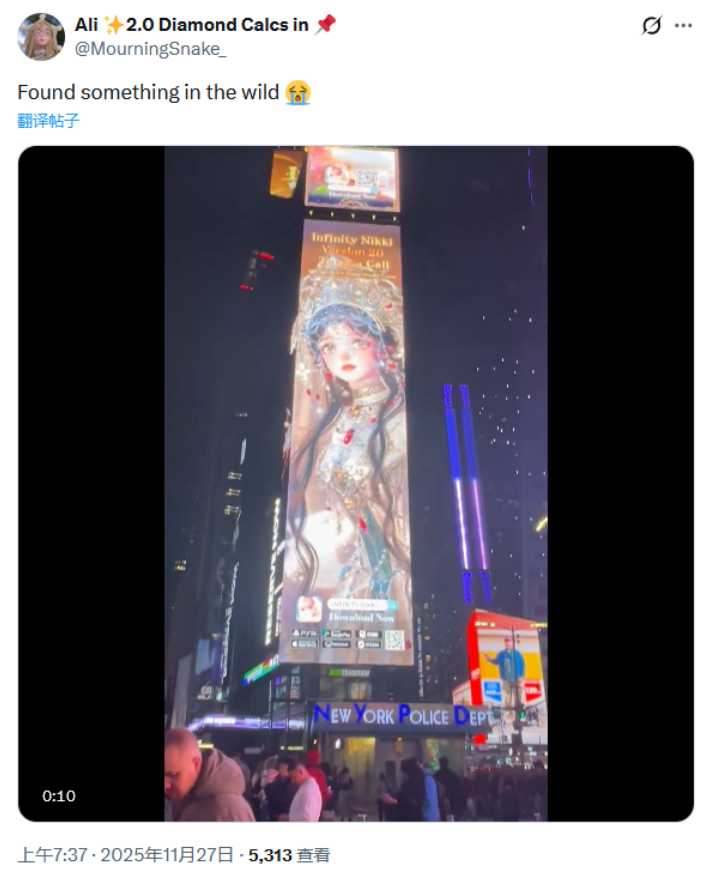Click the crying face emoji in post
The width and height of the screenshot is (701, 871).
click(298, 92)
